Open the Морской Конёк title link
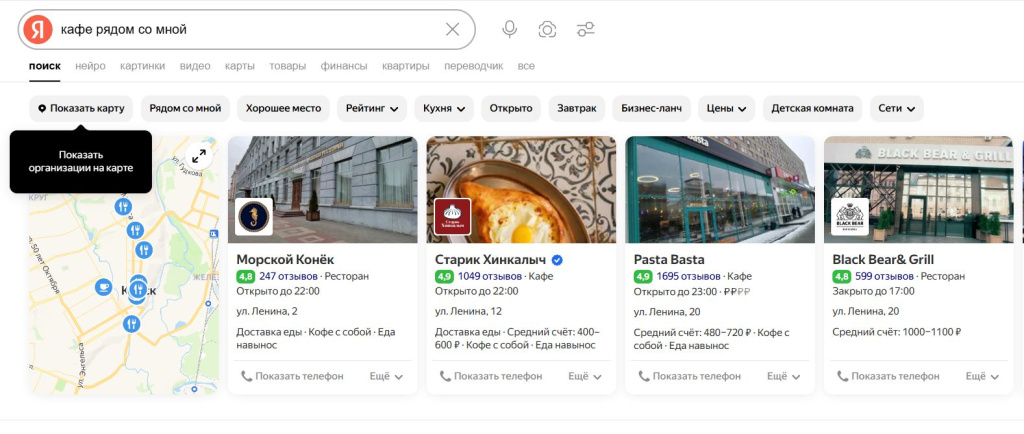 tap(285, 260)
